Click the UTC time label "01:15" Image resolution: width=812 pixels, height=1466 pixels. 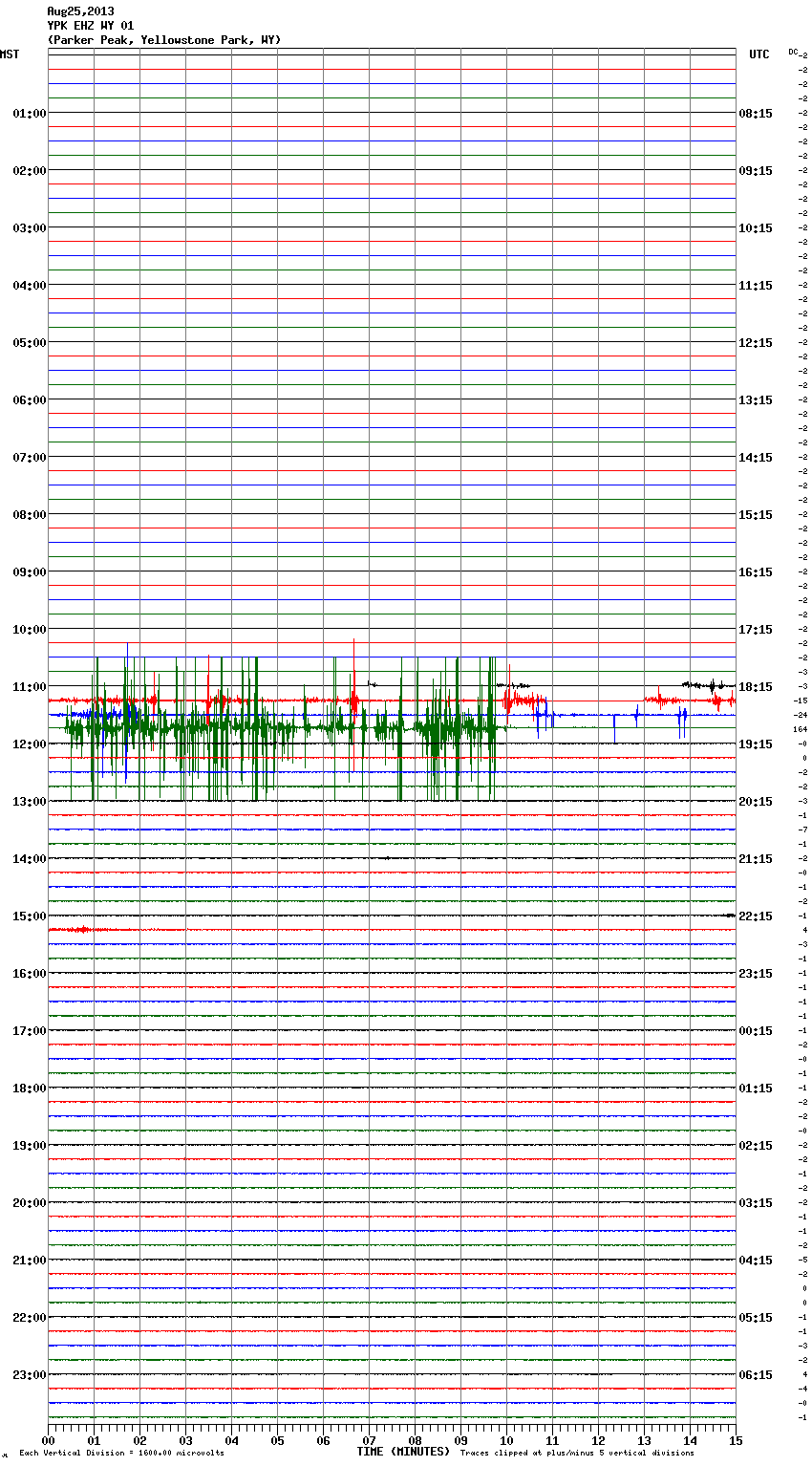point(756,1089)
